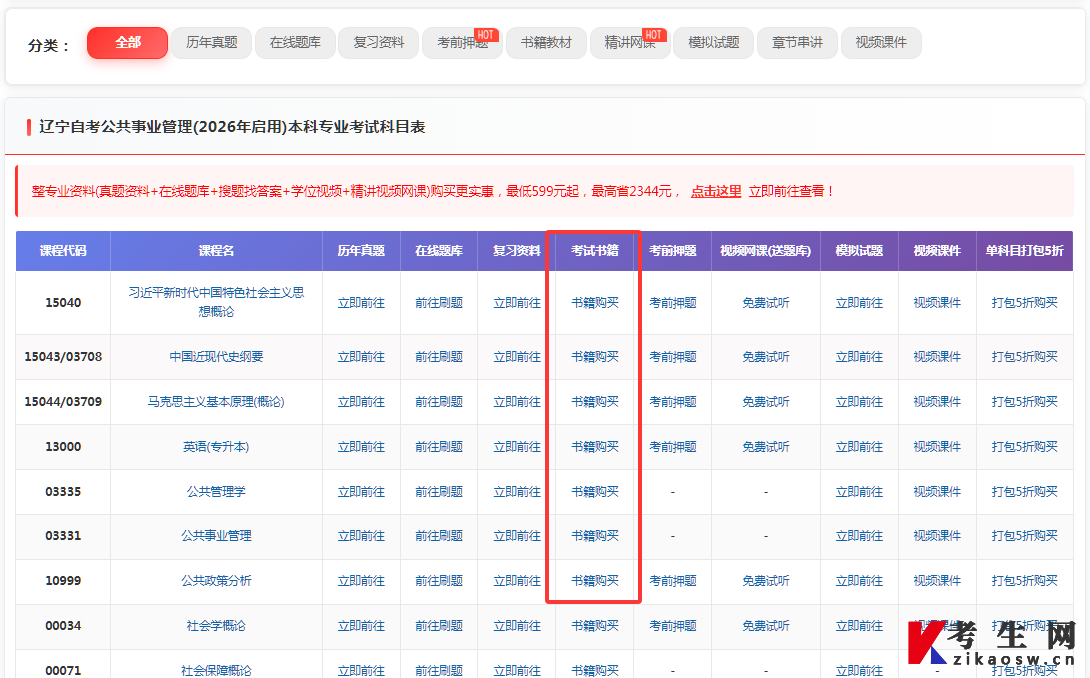The height and width of the screenshot is (678, 1090).
Task: Click 打包5折购买 for course 15040
Action: pos(1025,302)
